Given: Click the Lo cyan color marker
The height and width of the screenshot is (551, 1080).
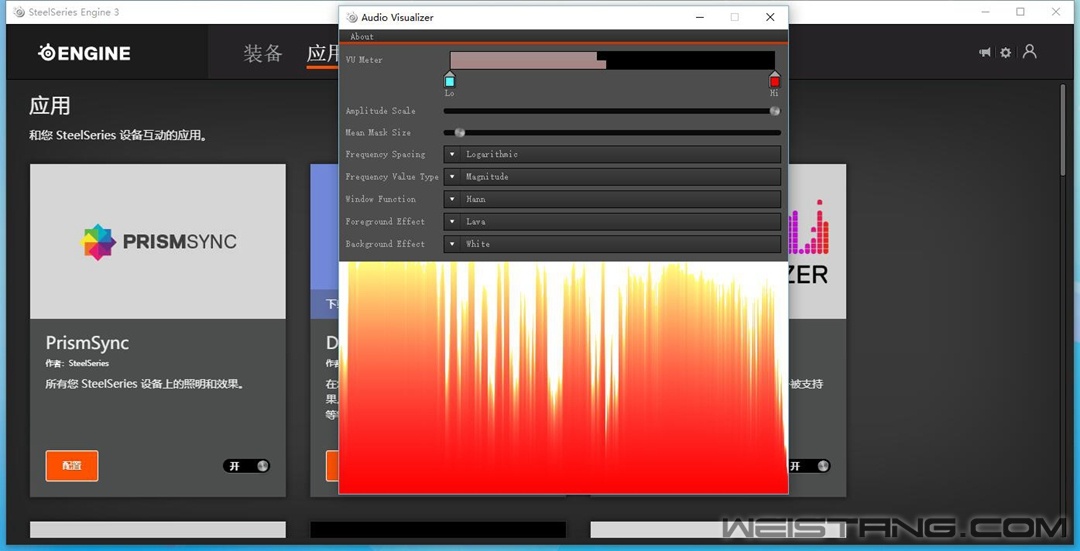Looking at the screenshot, I should [450, 81].
